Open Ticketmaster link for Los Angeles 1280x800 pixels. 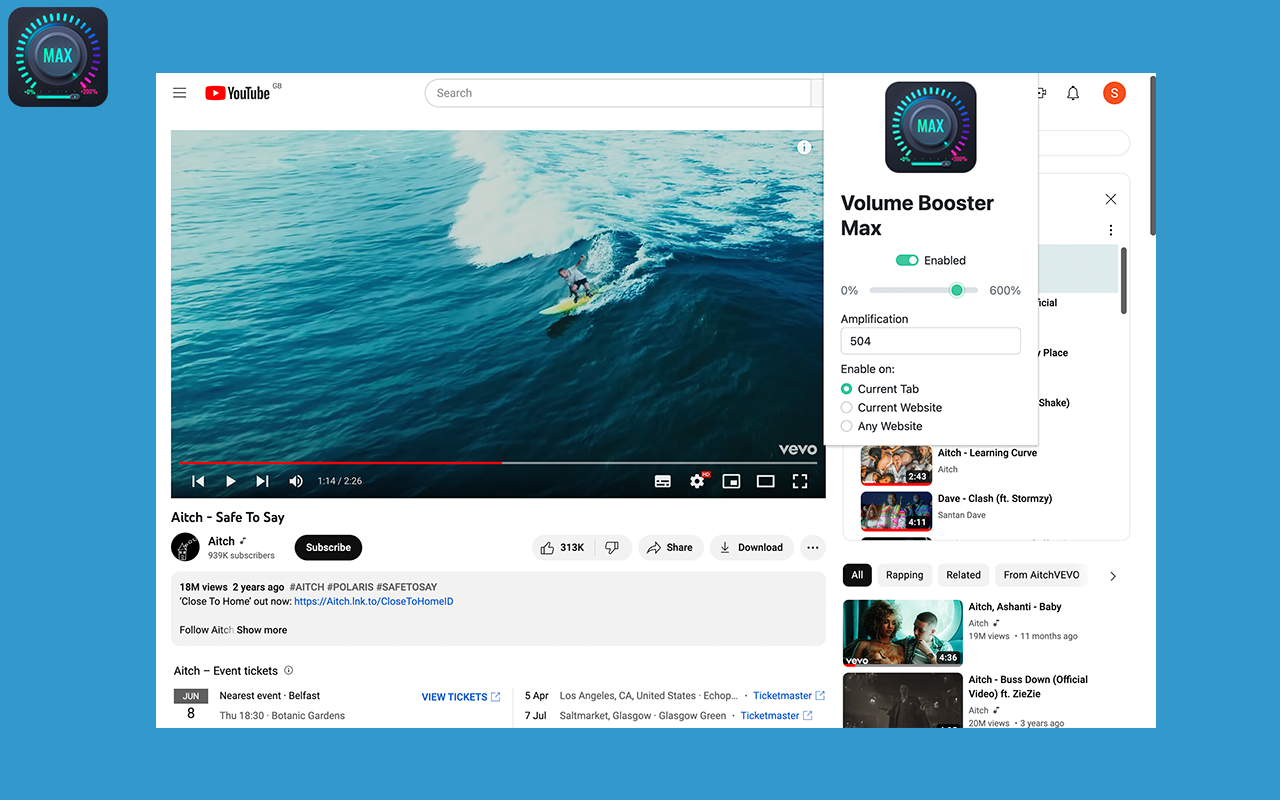pos(789,695)
